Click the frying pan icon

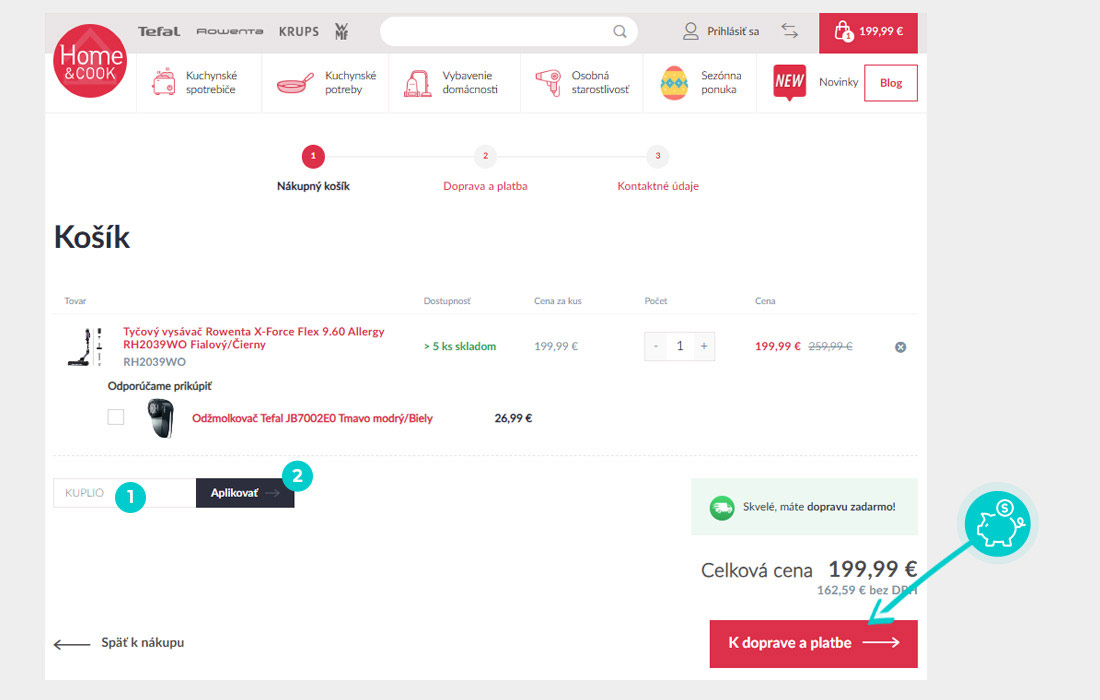pyautogui.click(x=295, y=83)
